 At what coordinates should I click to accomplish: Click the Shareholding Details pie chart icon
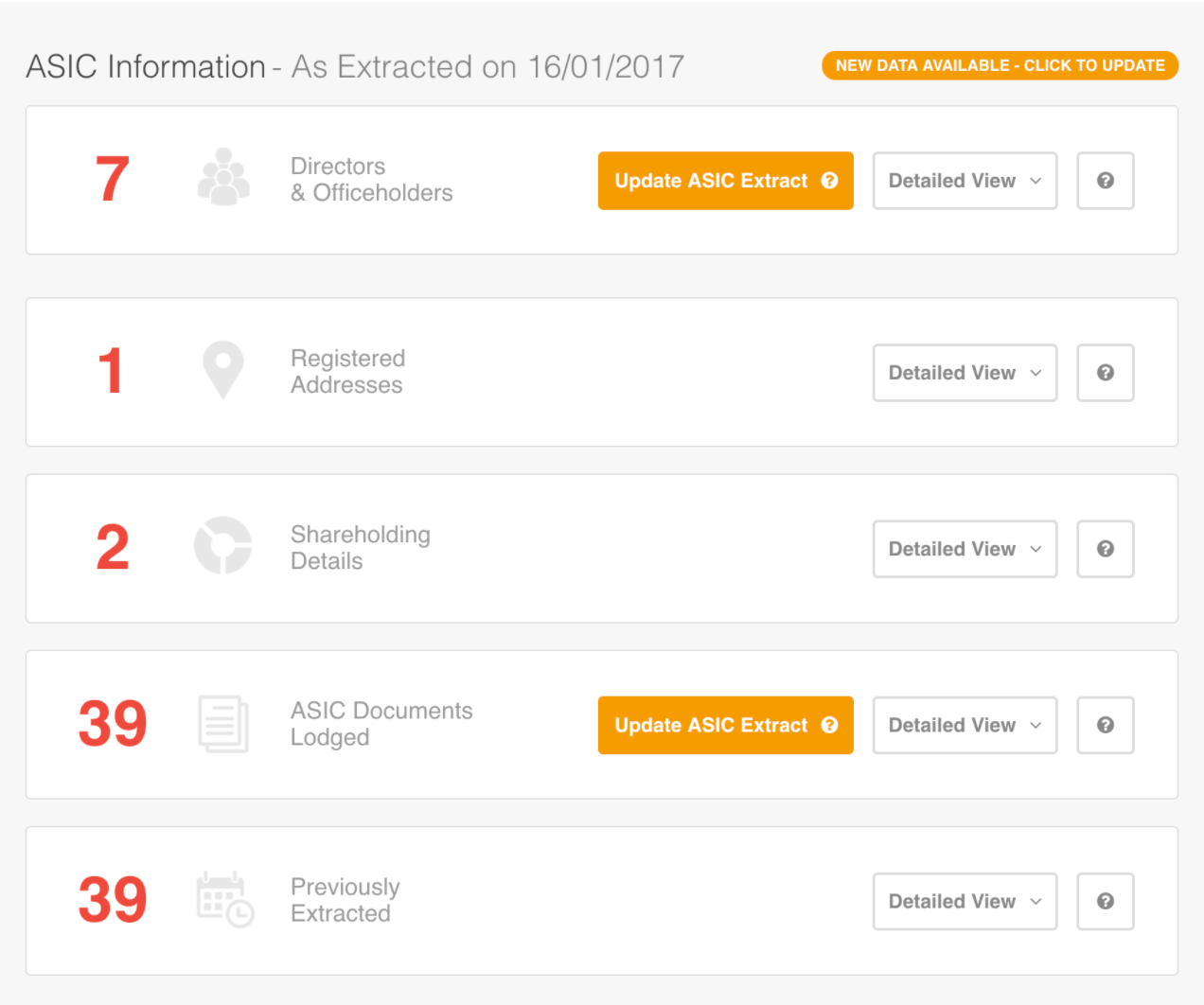(223, 546)
